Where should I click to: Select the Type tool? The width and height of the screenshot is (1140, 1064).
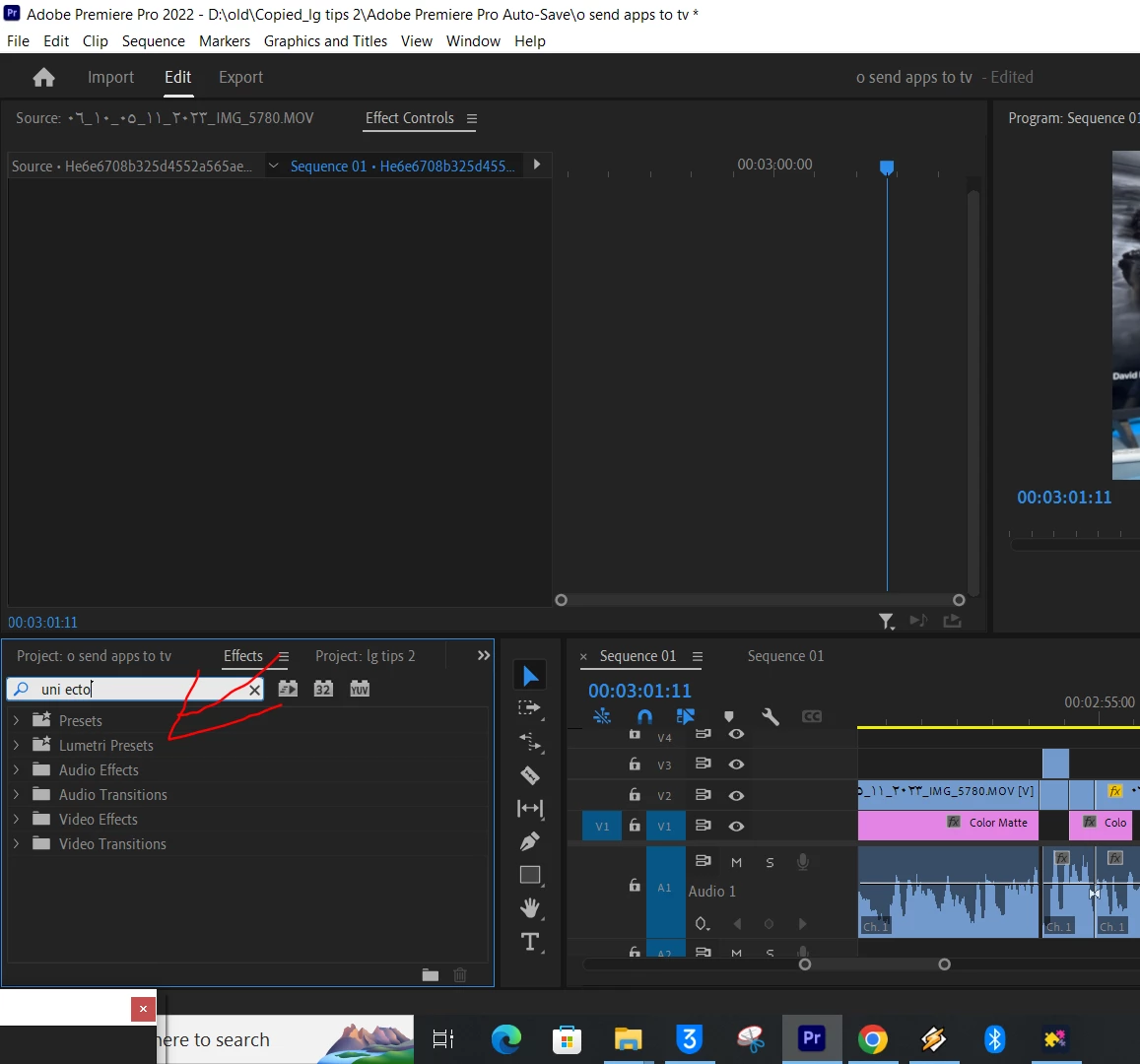coord(530,942)
